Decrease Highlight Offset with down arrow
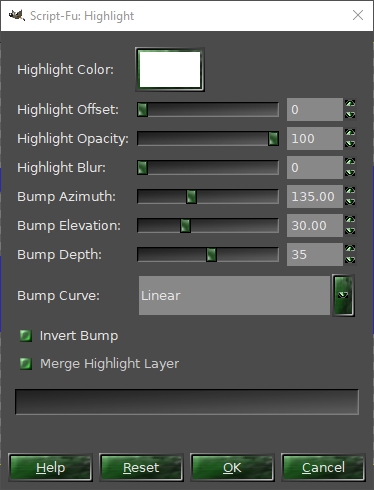Screen dimensions: 374x490 350,115
